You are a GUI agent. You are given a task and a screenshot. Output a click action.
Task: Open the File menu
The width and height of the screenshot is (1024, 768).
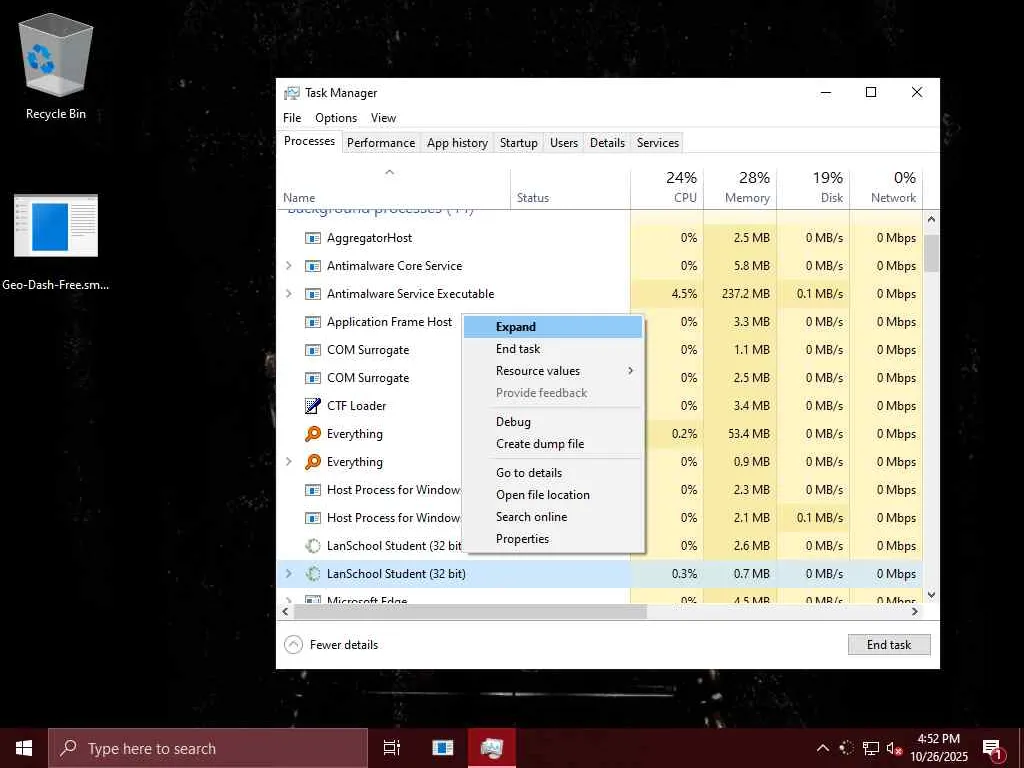292,118
